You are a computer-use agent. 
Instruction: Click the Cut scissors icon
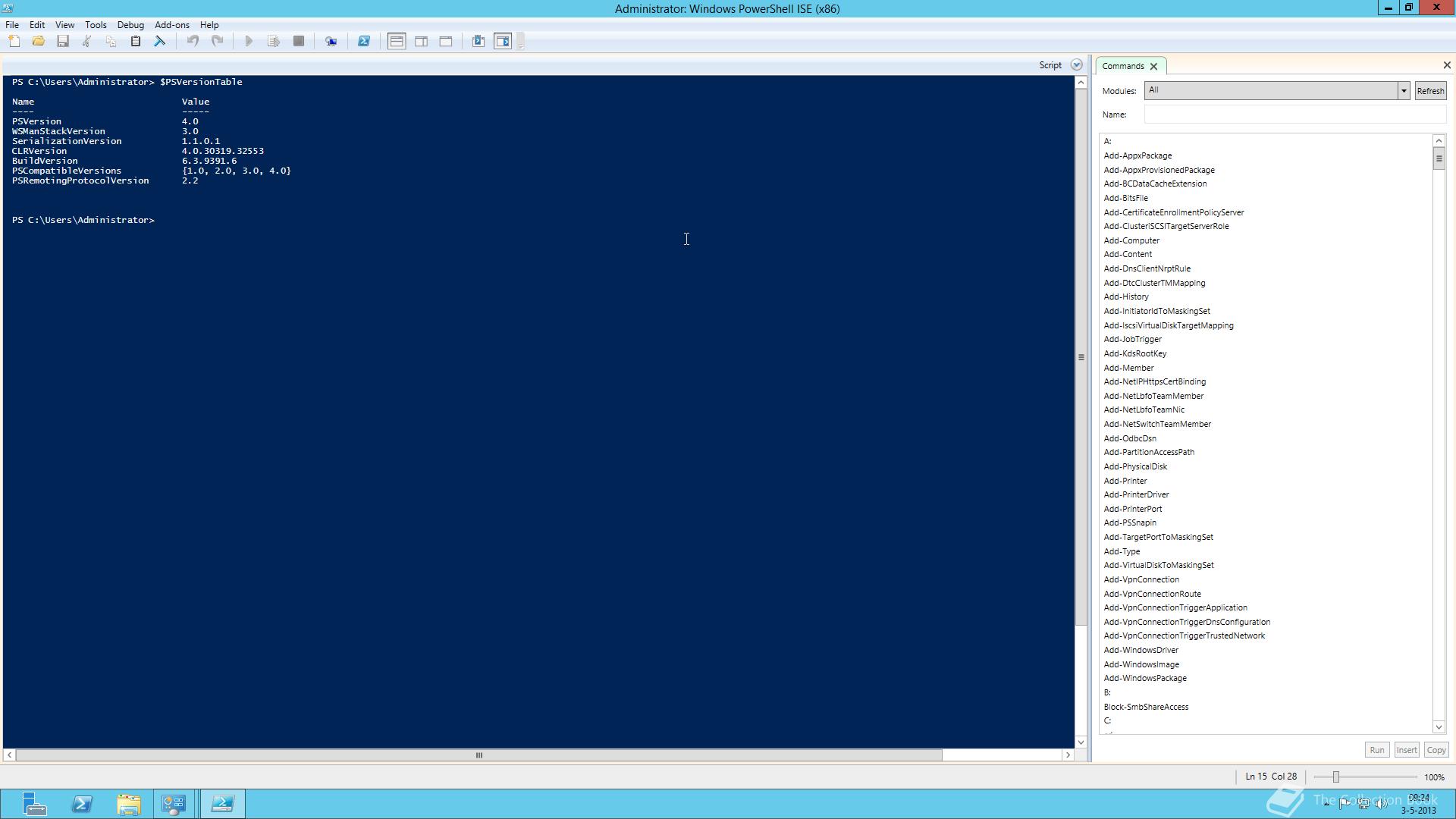[x=87, y=42]
